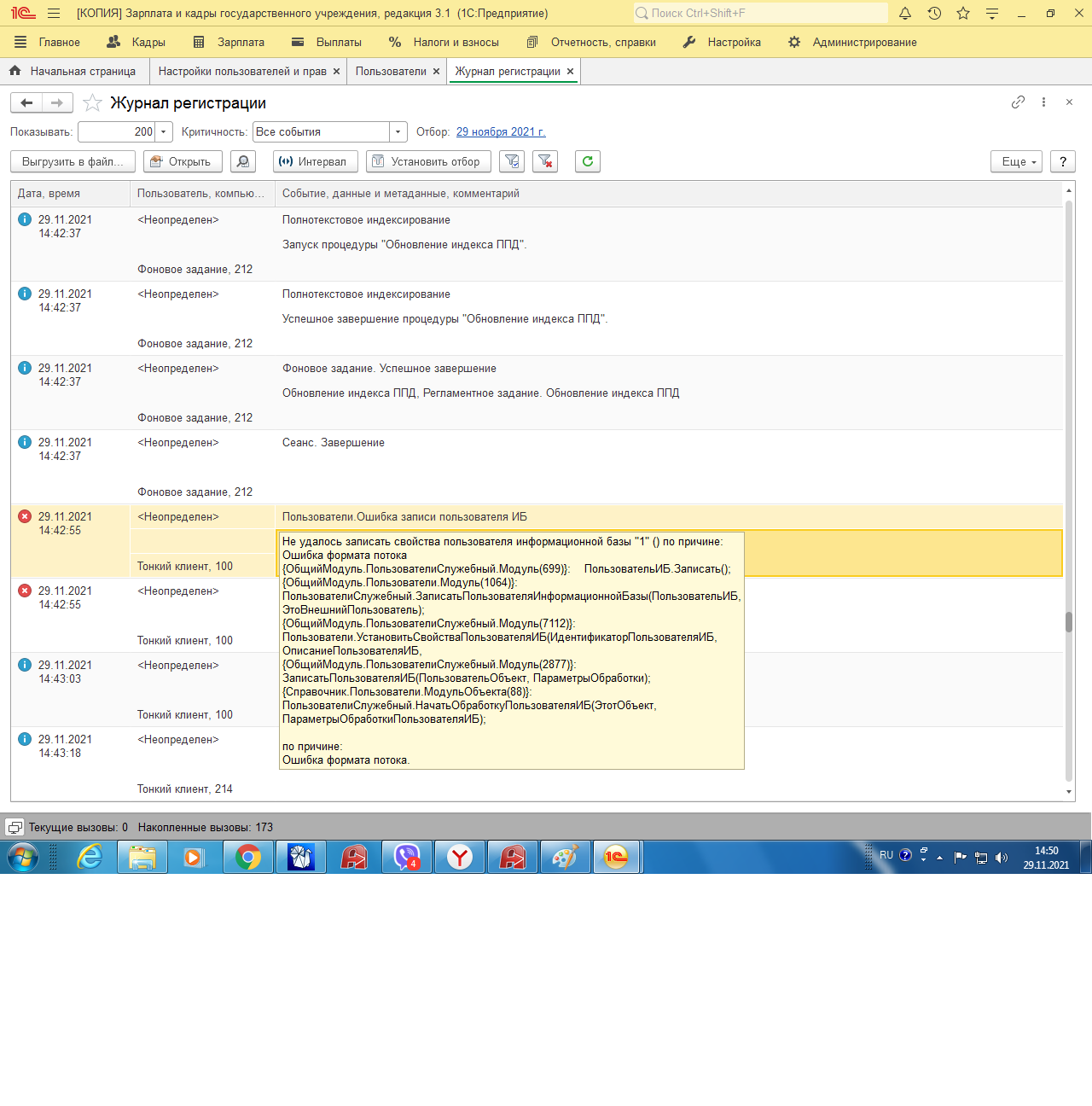The image size is (1092, 1106).
Task: Close the Журнал регистрации tab
Action: (x=570, y=71)
